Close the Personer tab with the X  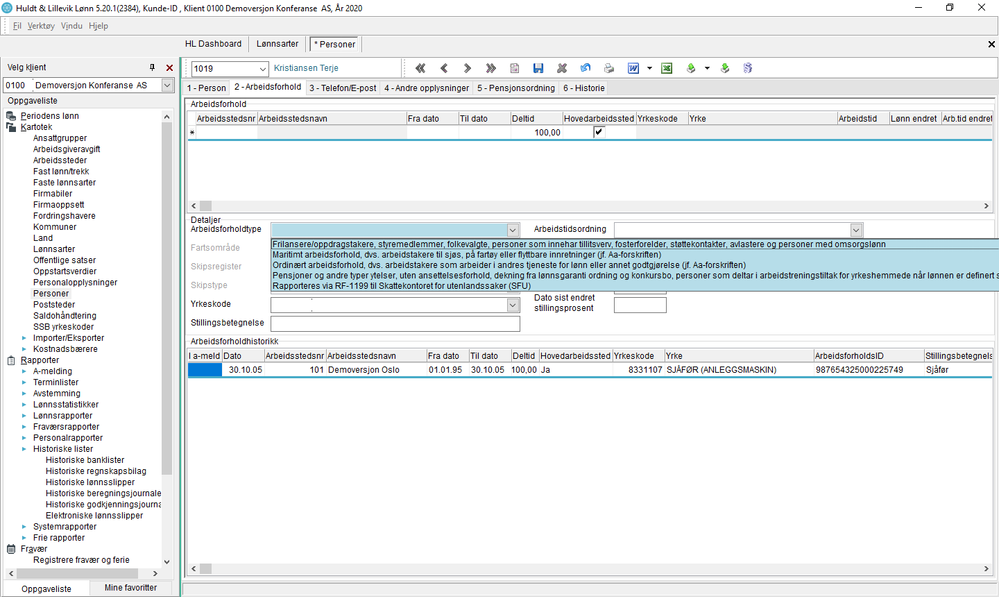[x=991, y=44]
